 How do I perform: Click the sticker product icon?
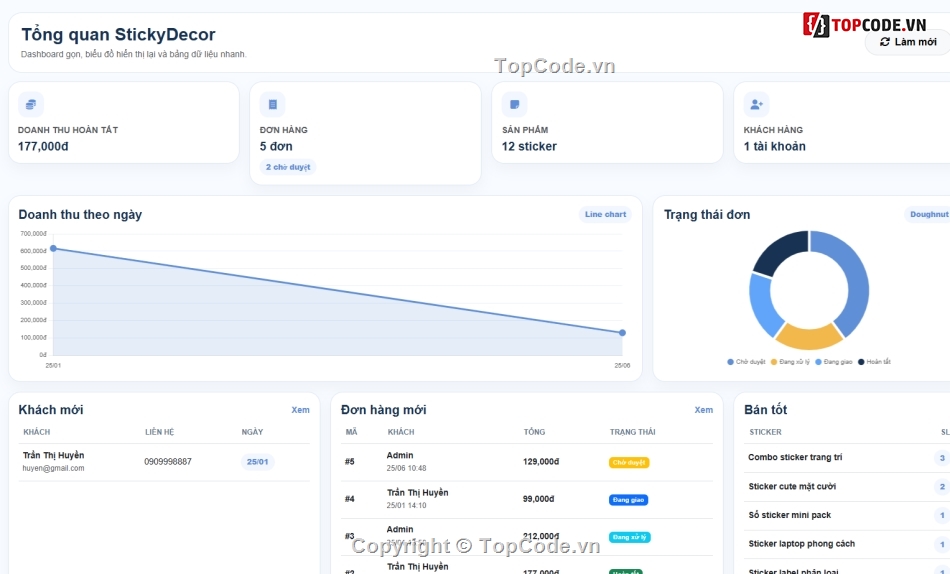[514, 105]
